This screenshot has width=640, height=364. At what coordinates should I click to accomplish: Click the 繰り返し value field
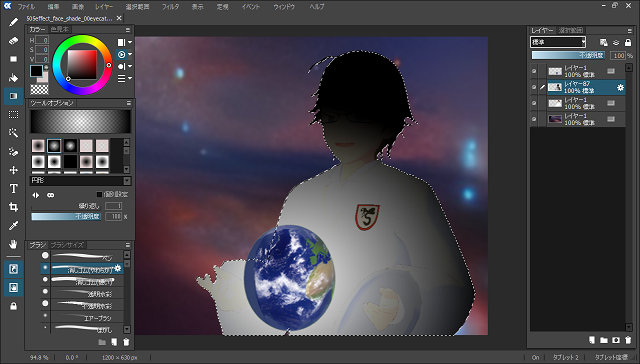pyautogui.click(x=113, y=206)
